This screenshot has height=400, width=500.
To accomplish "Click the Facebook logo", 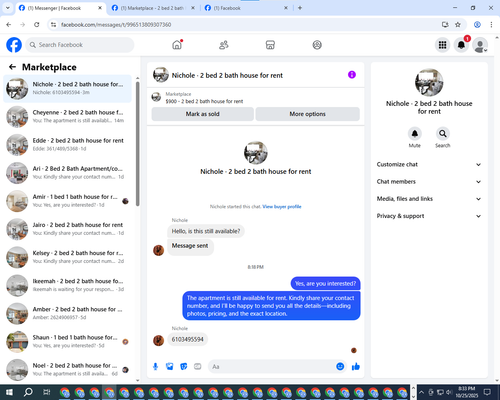I will [14, 45].
